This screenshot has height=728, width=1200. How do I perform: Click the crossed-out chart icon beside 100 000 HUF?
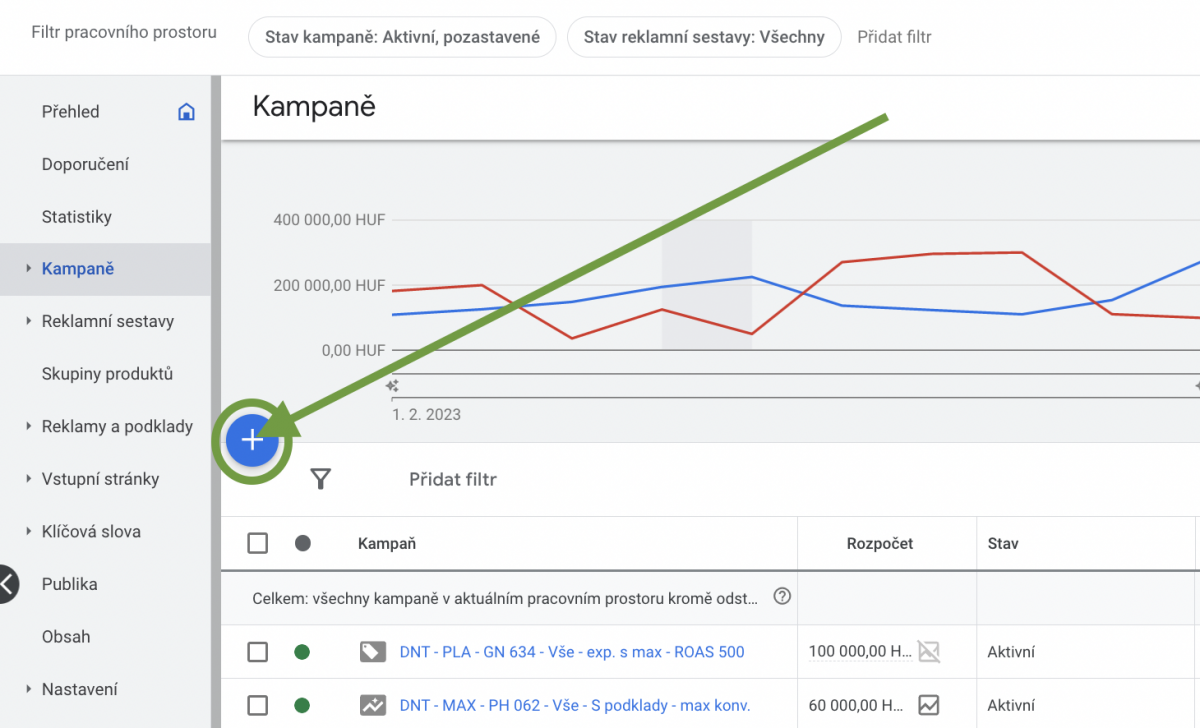(928, 651)
